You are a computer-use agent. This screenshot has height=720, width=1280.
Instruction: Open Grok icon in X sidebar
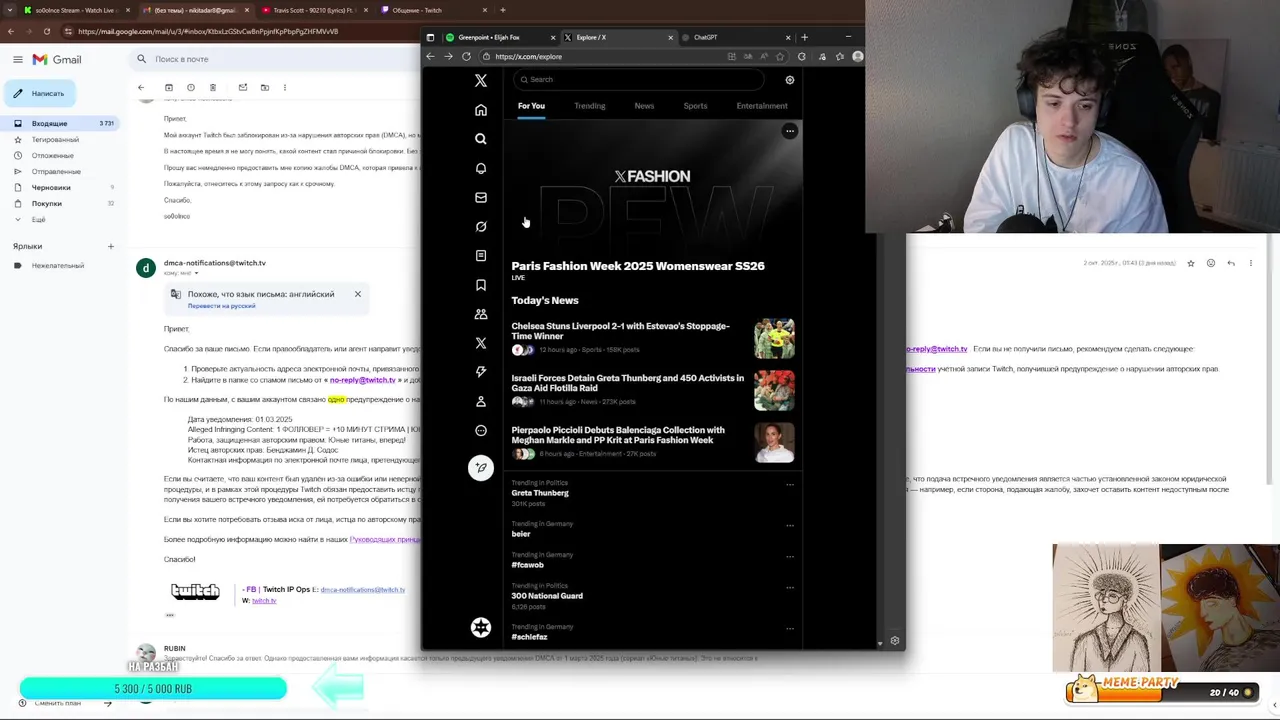pos(481,226)
